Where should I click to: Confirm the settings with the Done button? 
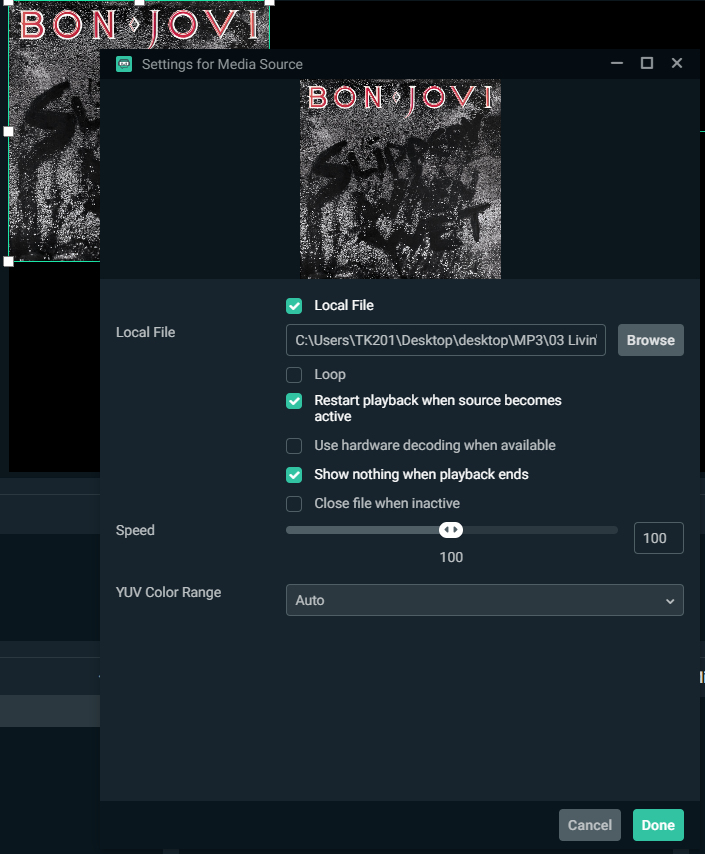[x=658, y=825]
